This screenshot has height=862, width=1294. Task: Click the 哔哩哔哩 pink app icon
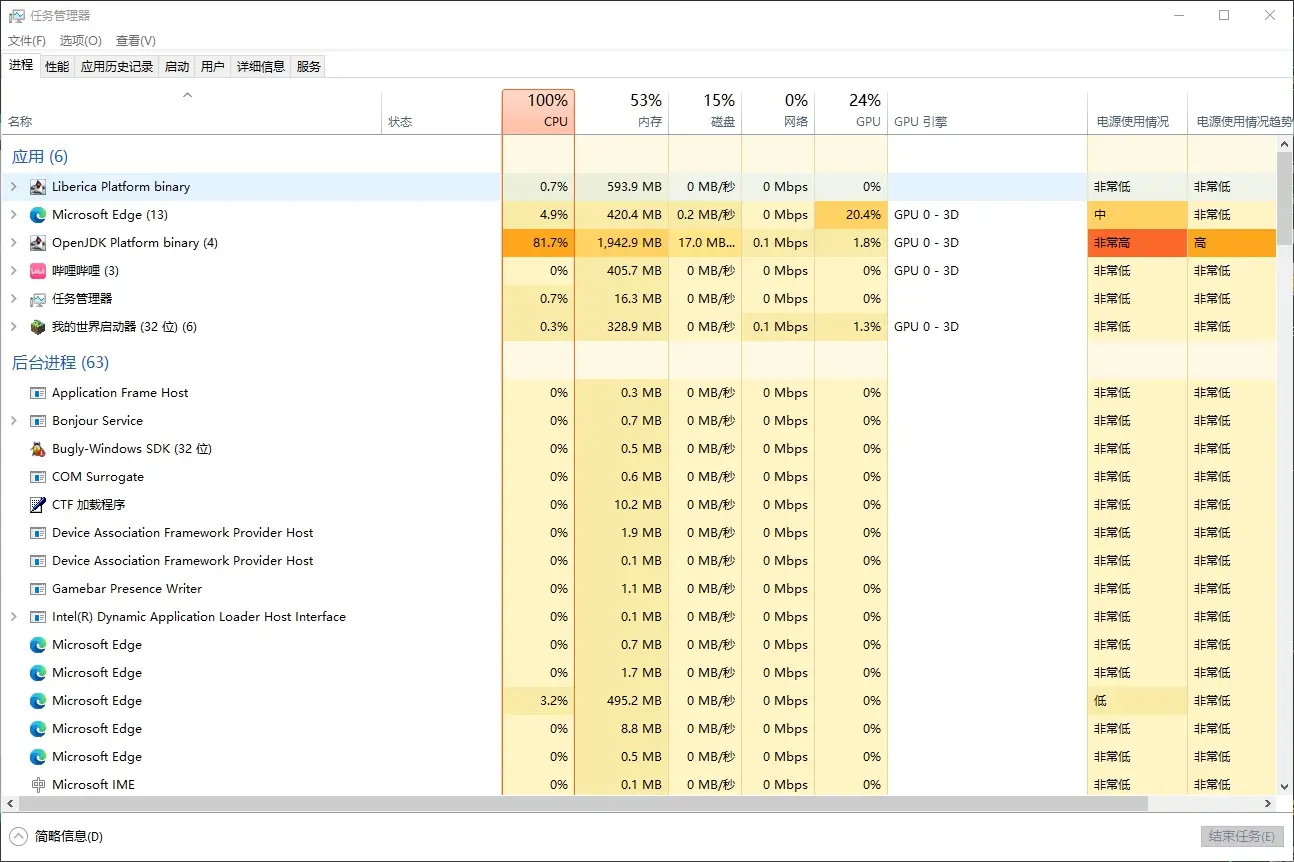click(x=38, y=271)
